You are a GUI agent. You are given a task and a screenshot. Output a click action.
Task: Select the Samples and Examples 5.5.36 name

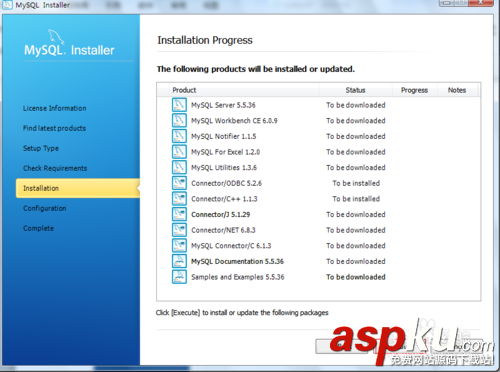(x=238, y=277)
